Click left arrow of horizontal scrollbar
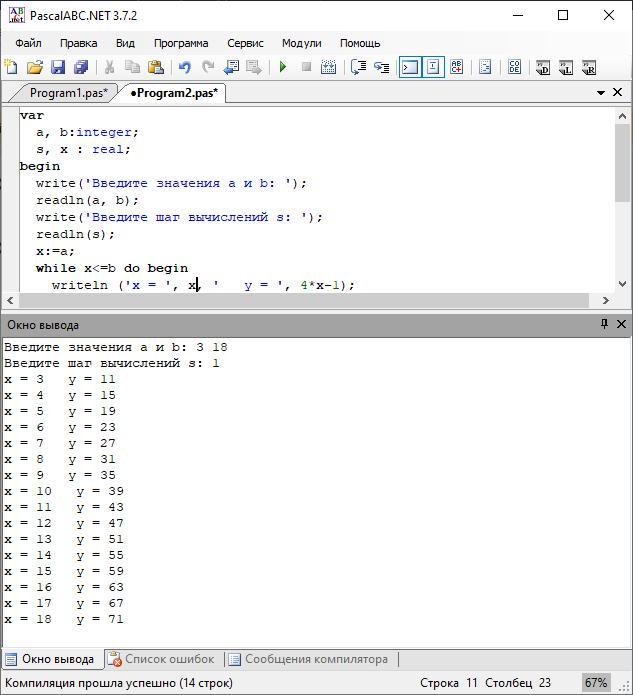This screenshot has width=633, height=695. click(11, 301)
